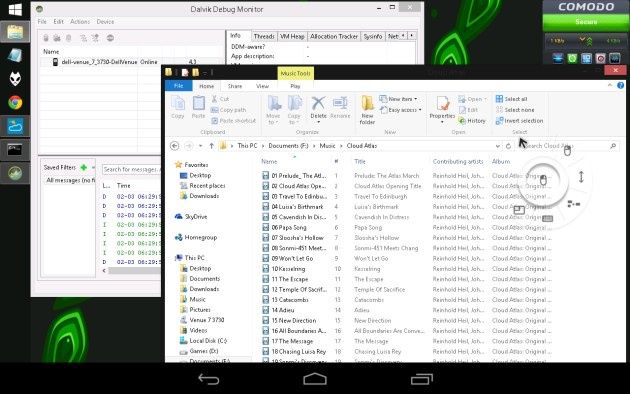This screenshot has height=394, width=630.
Task: Open Actions menu in Dalvik Debug Monitor
Action: click(x=80, y=22)
